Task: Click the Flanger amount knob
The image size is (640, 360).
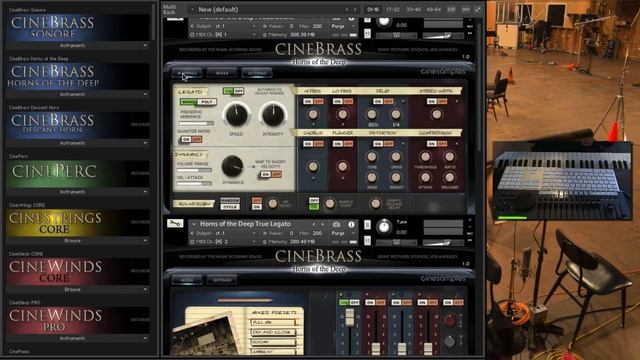Action: 342,166
